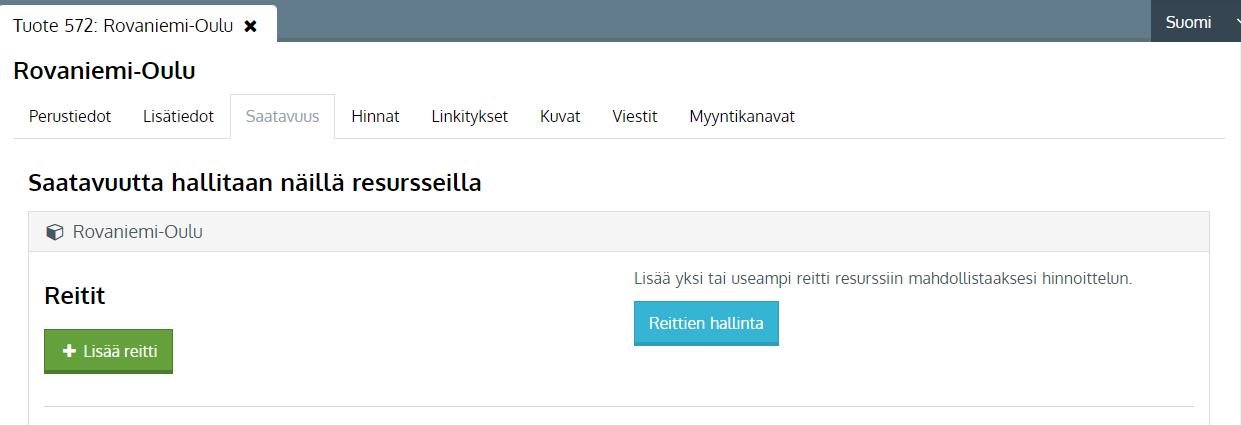Open the Lisätiedot tab

tap(178, 116)
